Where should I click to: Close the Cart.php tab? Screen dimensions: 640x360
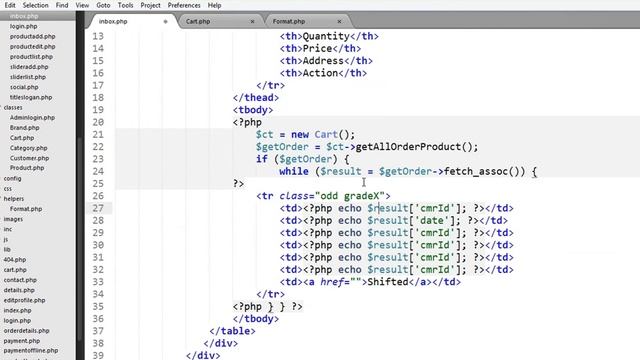coord(252,21)
